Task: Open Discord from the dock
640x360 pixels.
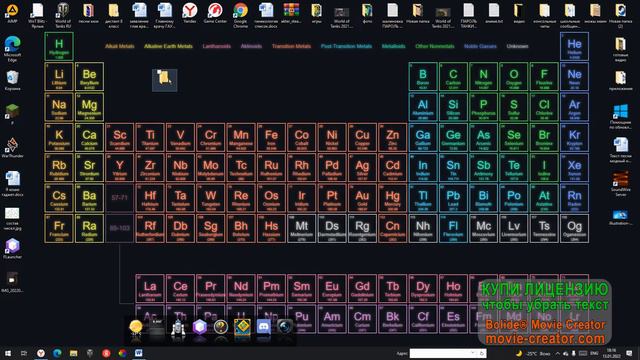Action: (x=263, y=327)
